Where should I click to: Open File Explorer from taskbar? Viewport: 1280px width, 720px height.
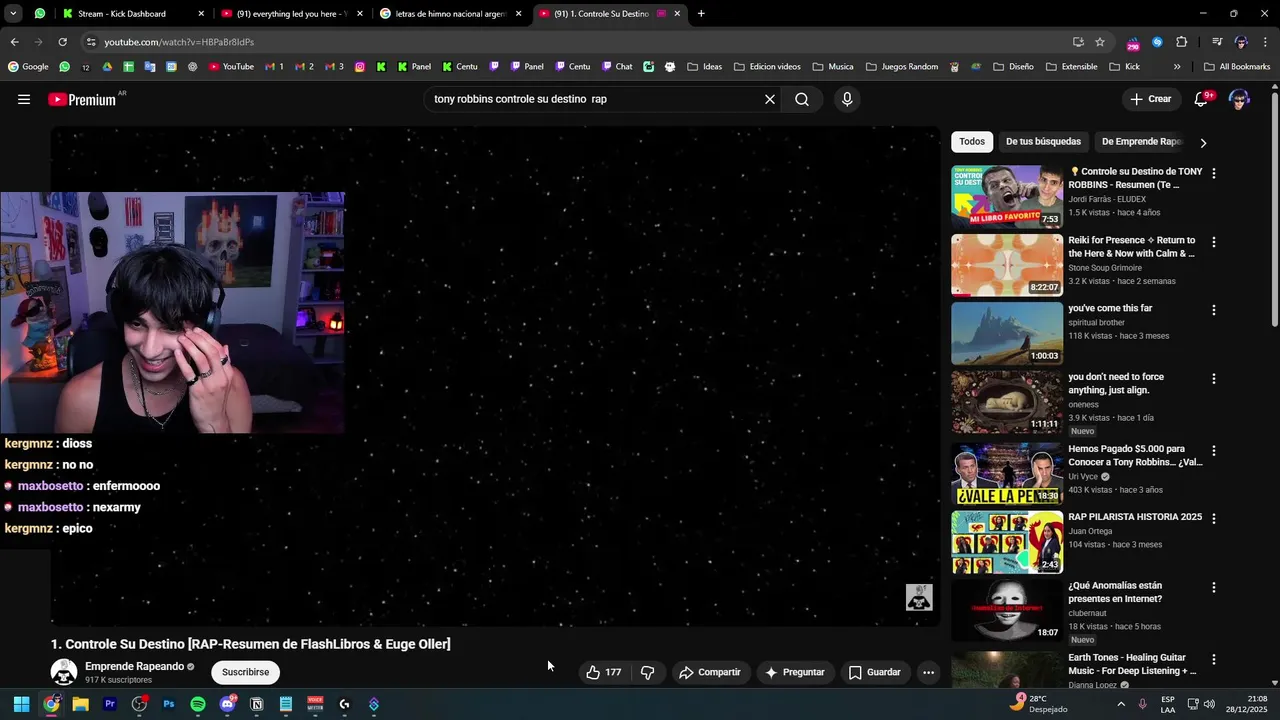coord(81,704)
